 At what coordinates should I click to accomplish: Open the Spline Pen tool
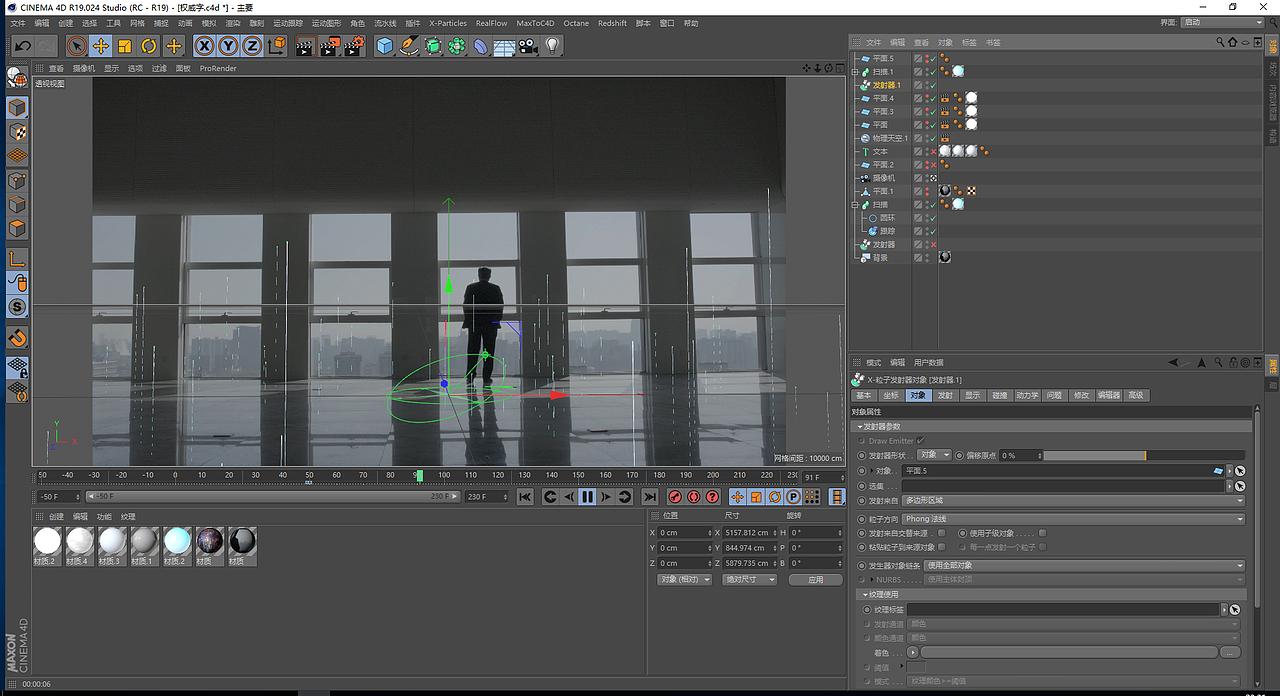pyautogui.click(x=409, y=46)
